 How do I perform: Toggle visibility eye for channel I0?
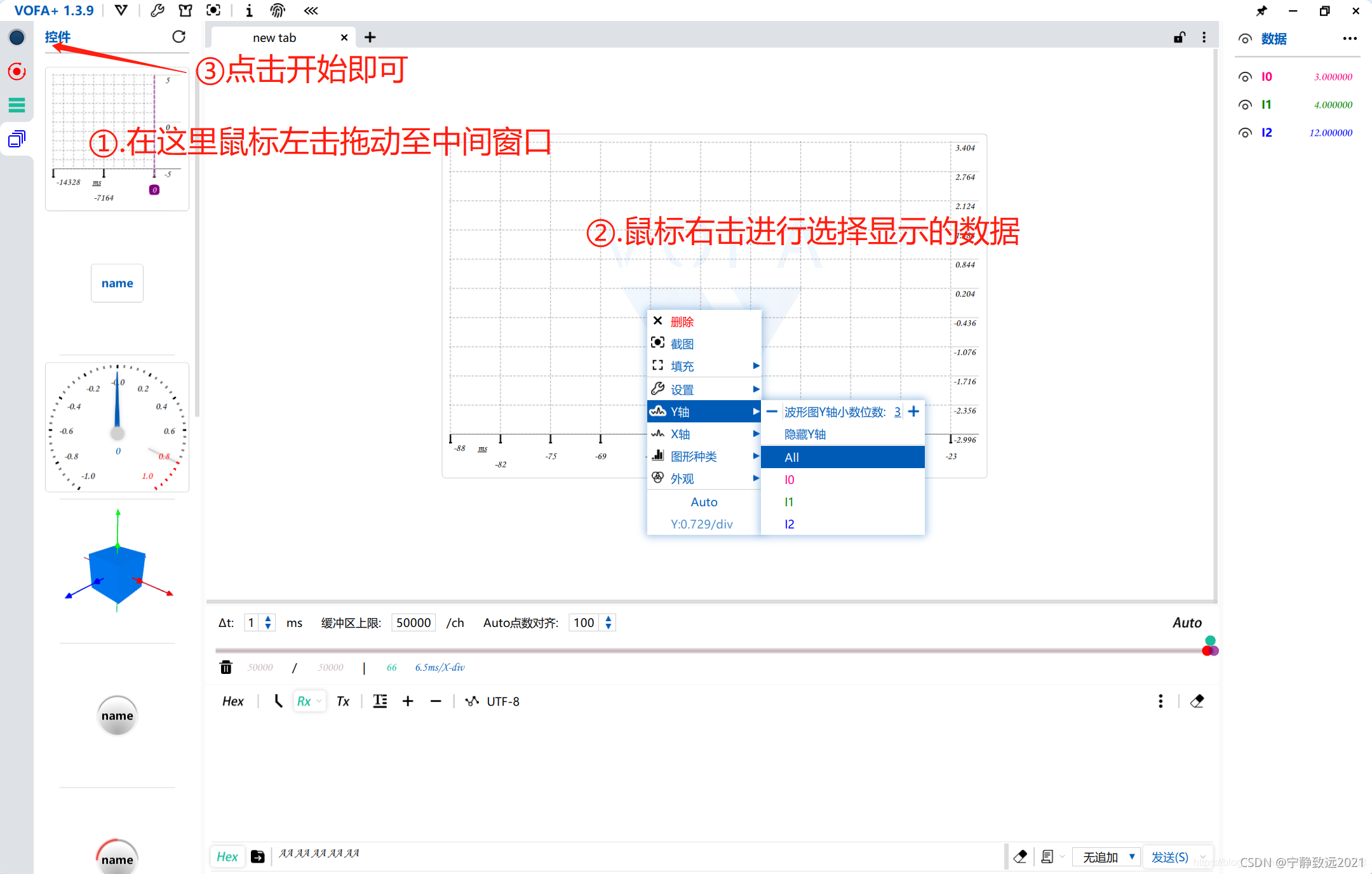pos(1245,77)
